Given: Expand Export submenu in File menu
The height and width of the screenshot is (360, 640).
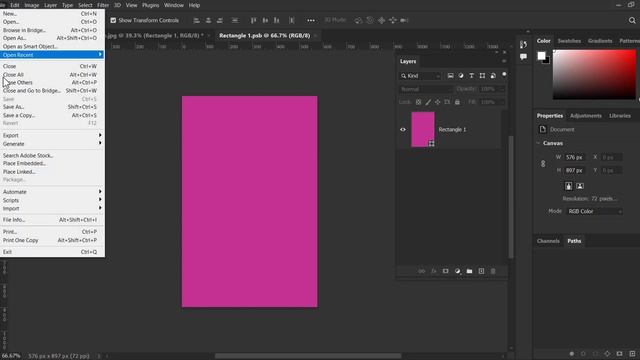Looking at the screenshot, I should pos(51,136).
